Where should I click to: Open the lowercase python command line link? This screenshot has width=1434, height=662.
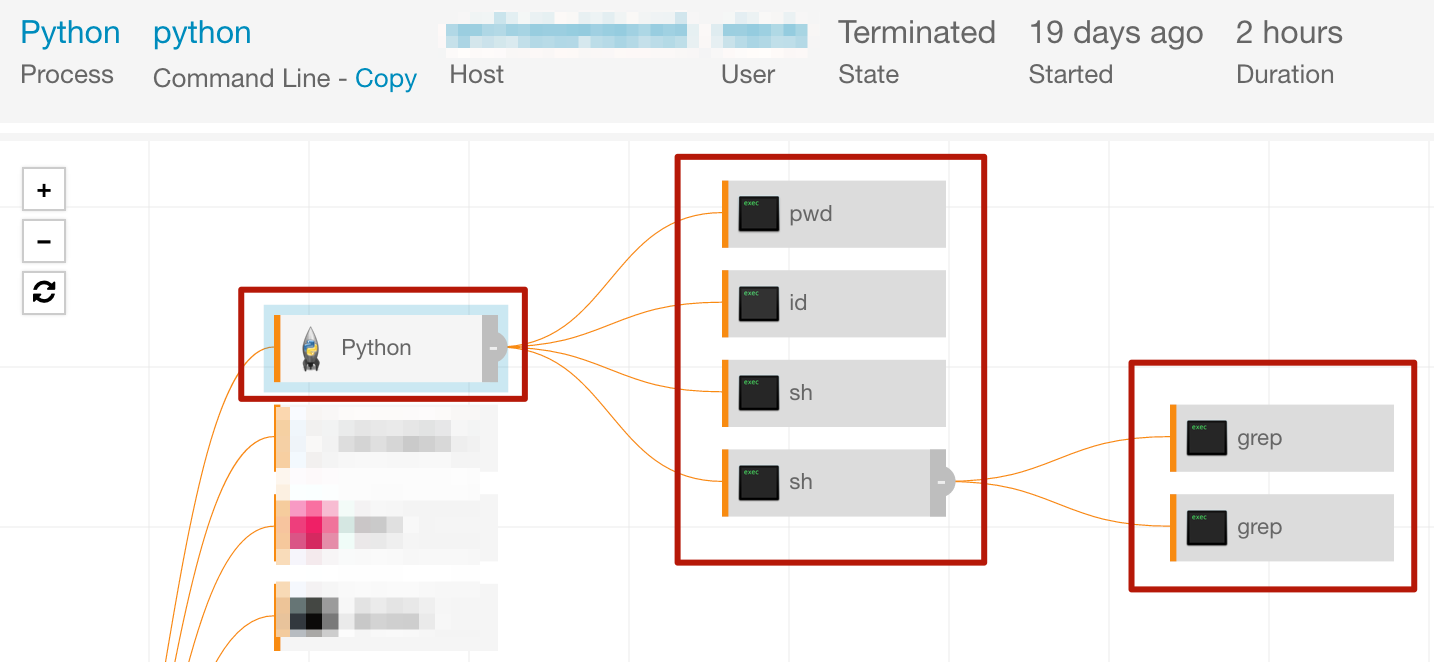click(202, 33)
